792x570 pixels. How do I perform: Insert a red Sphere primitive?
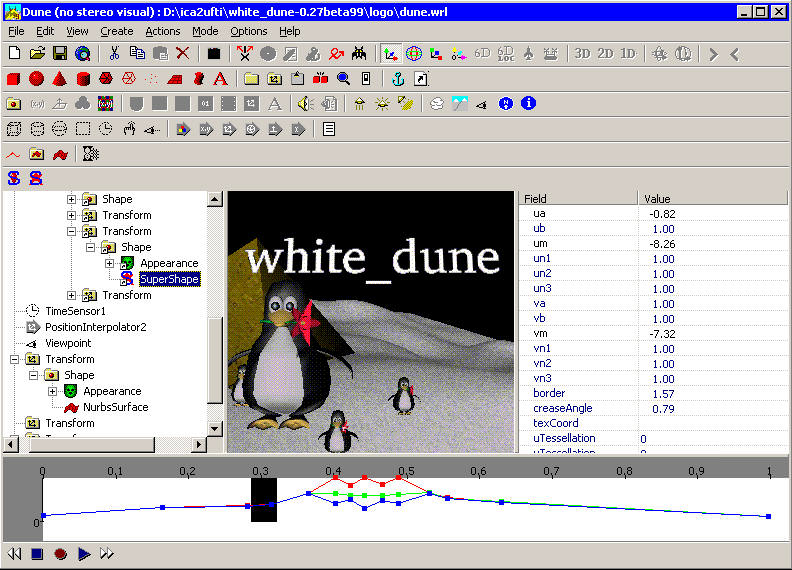coord(36,79)
